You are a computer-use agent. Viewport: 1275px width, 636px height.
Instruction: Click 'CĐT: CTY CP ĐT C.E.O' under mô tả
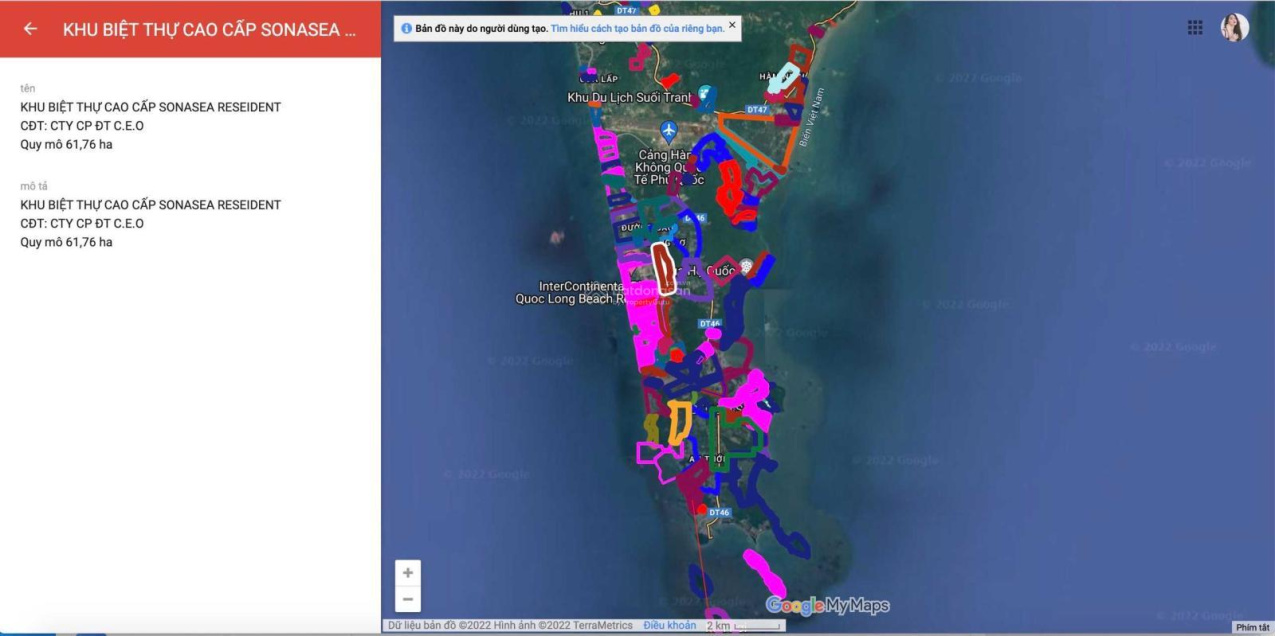point(82,223)
